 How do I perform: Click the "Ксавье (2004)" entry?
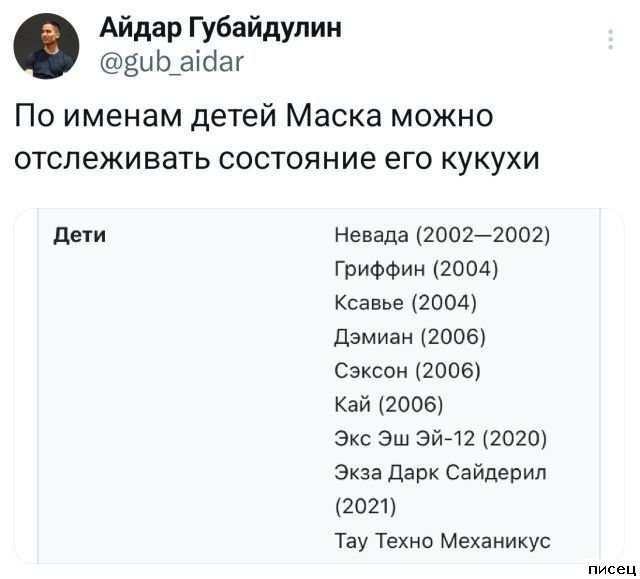[405, 303]
